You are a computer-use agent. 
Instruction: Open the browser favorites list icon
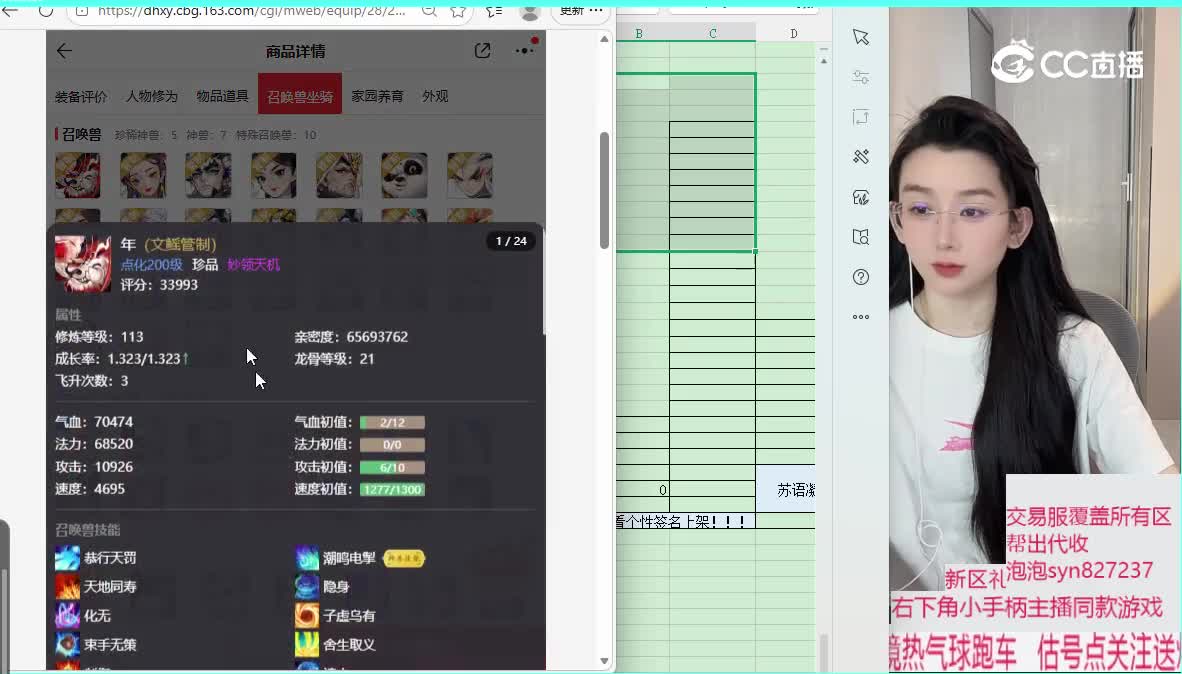click(x=494, y=11)
